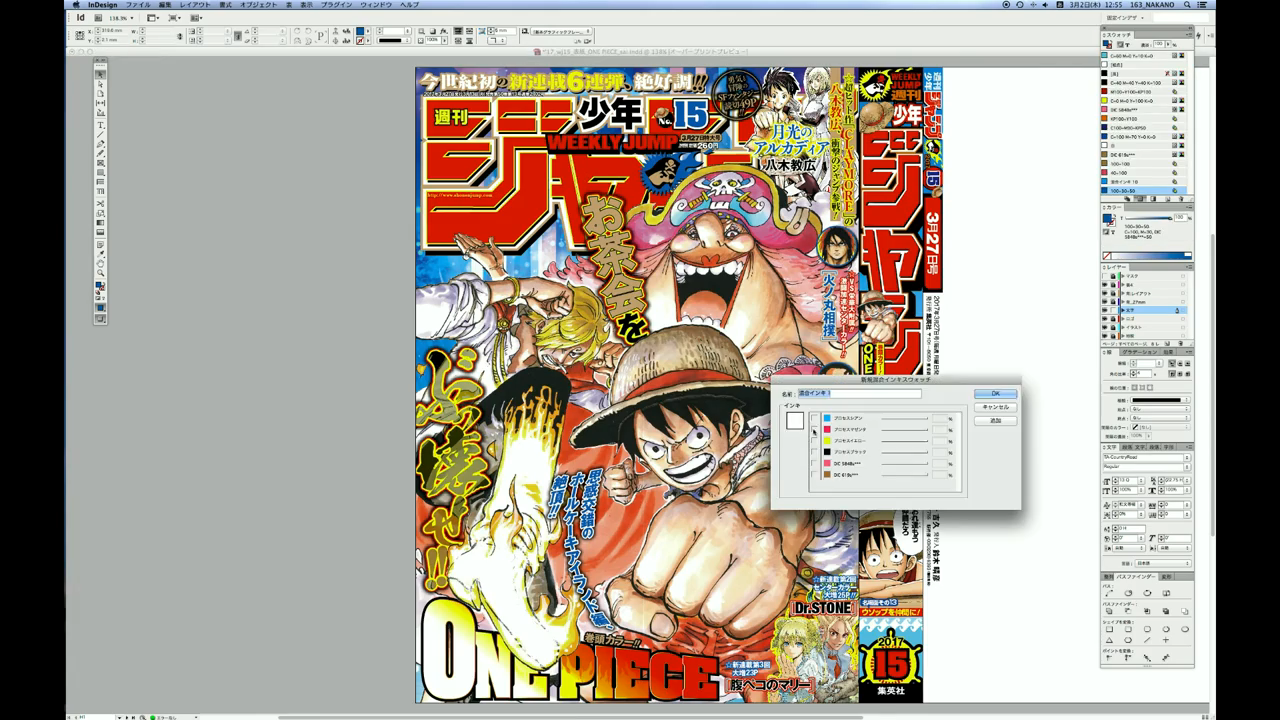The width and height of the screenshot is (1280, 720).
Task: Enable the Process Cyan ink checkbox
Action: pyautogui.click(x=814, y=418)
